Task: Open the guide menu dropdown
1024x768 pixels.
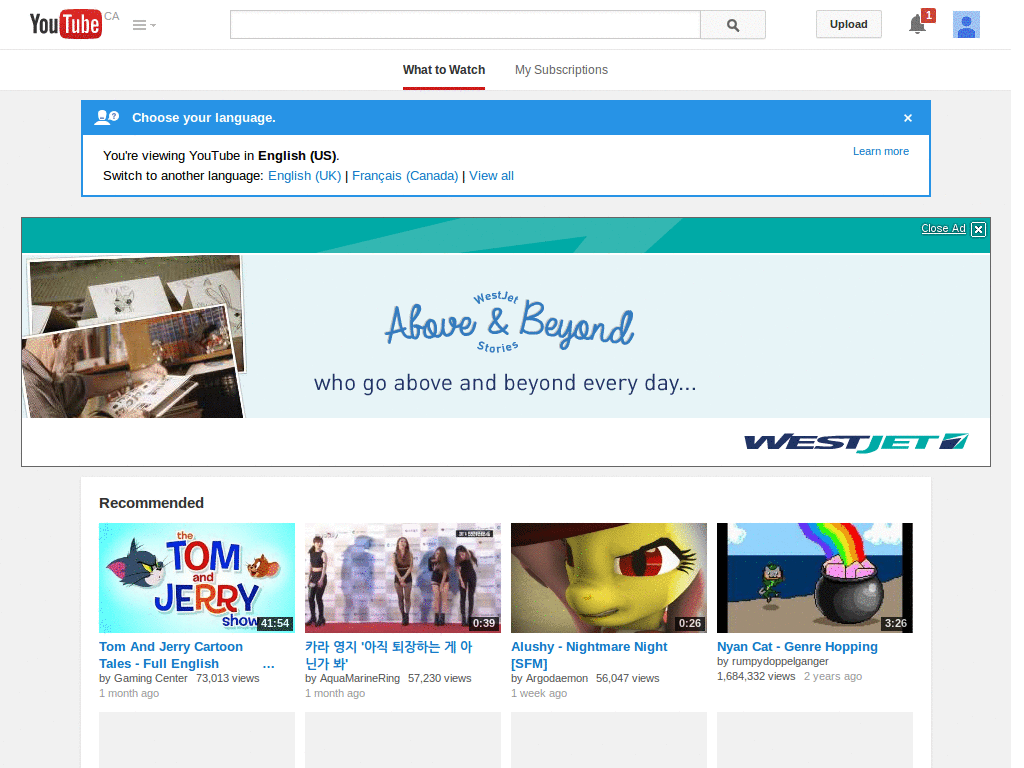Action: click(144, 25)
